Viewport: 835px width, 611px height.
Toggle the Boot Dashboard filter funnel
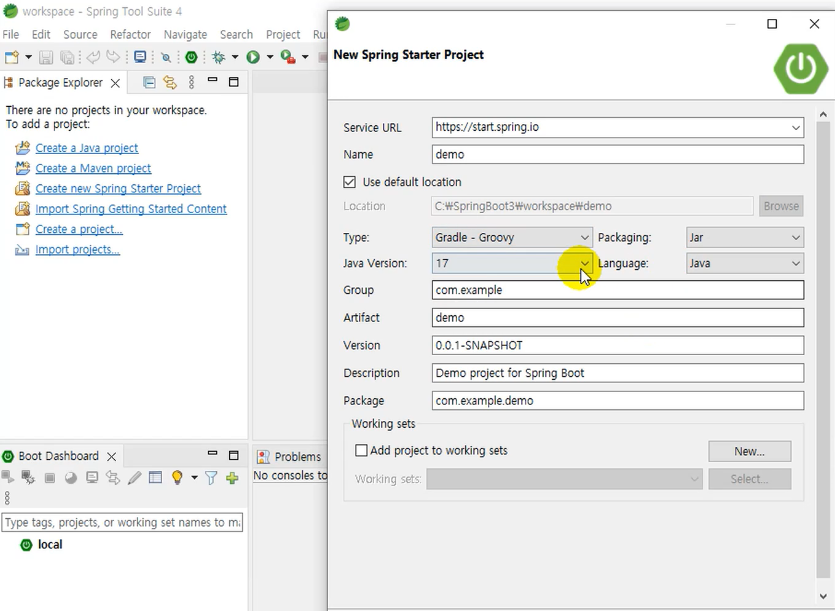pos(211,478)
